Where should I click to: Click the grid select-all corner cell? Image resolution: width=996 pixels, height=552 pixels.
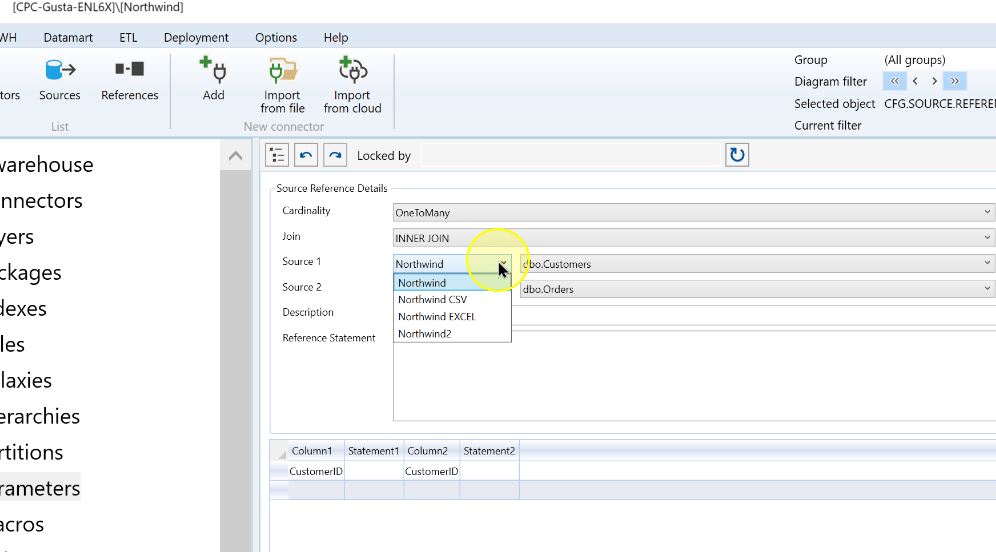pyautogui.click(x=279, y=451)
